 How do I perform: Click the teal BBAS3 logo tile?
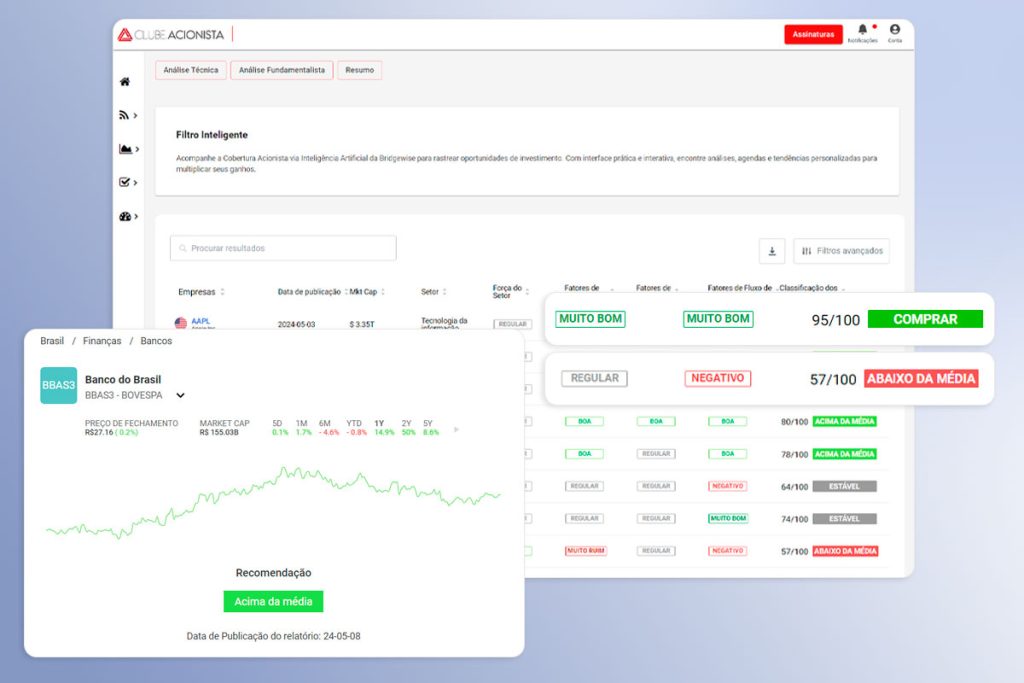point(59,385)
